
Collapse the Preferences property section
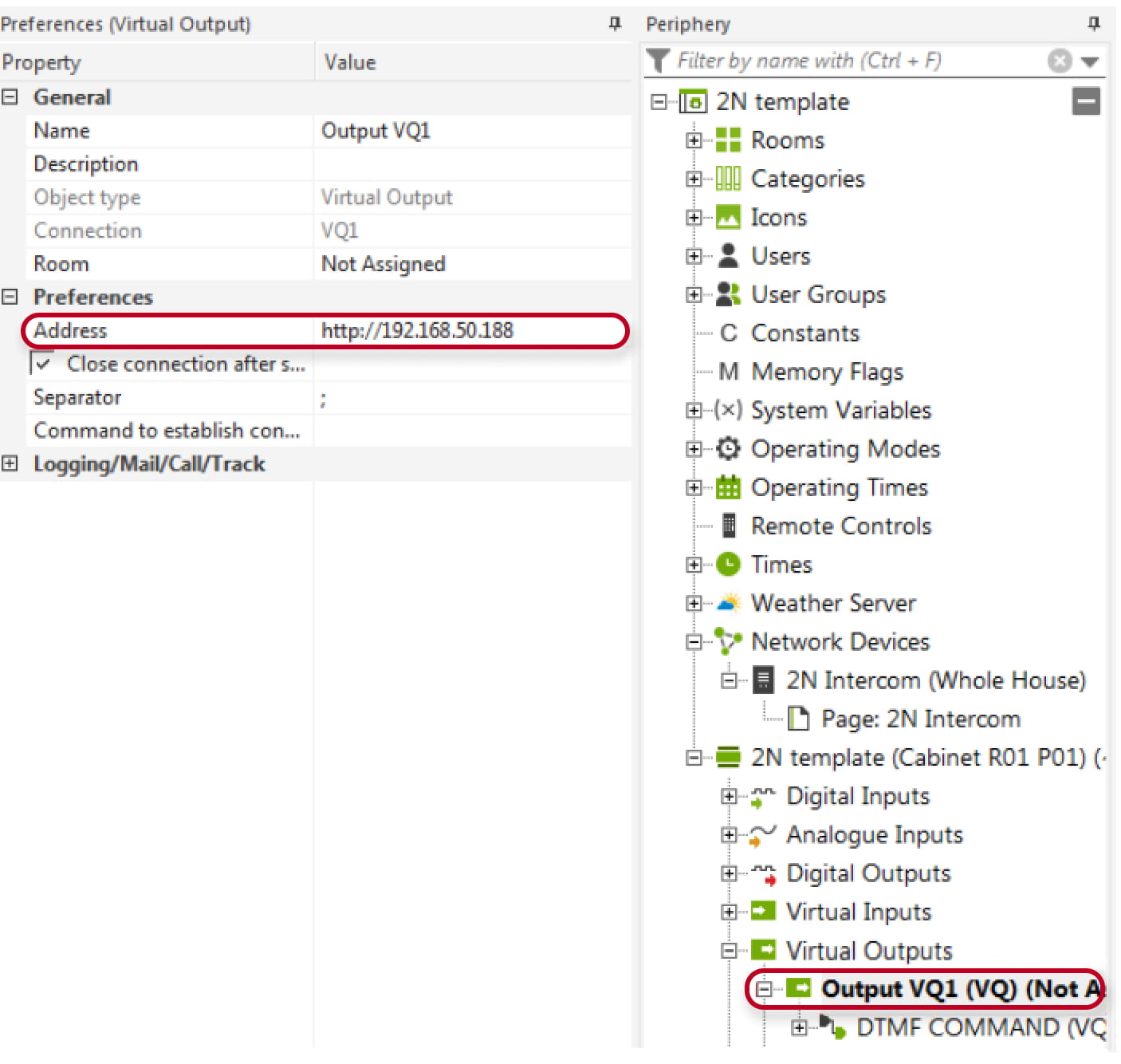[x=10, y=297]
